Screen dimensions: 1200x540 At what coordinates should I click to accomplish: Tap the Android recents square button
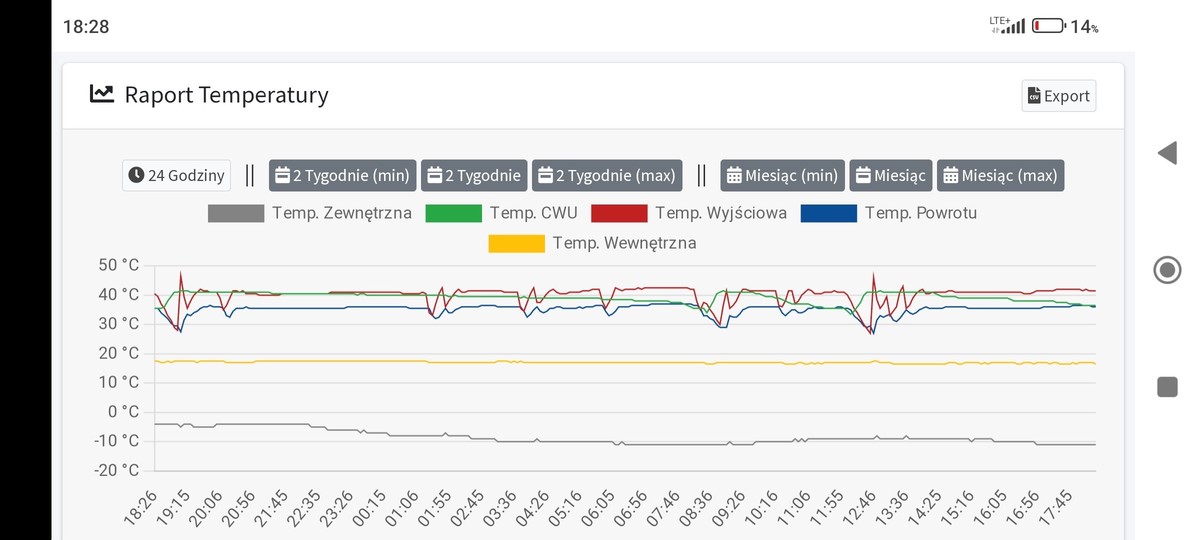(x=1167, y=387)
